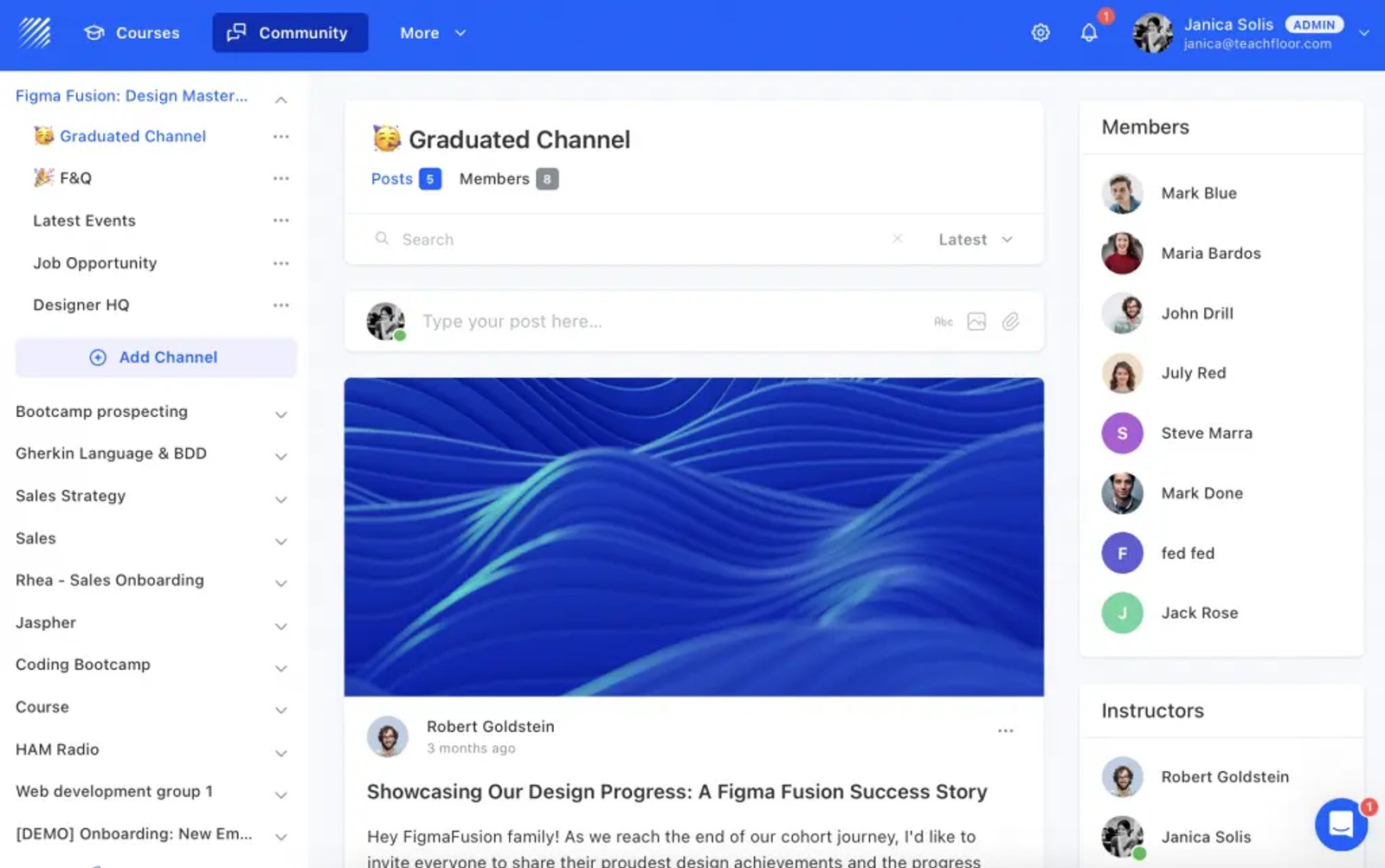The image size is (1385, 868).
Task: Click the insert image icon in composer
Action: [x=976, y=322]
